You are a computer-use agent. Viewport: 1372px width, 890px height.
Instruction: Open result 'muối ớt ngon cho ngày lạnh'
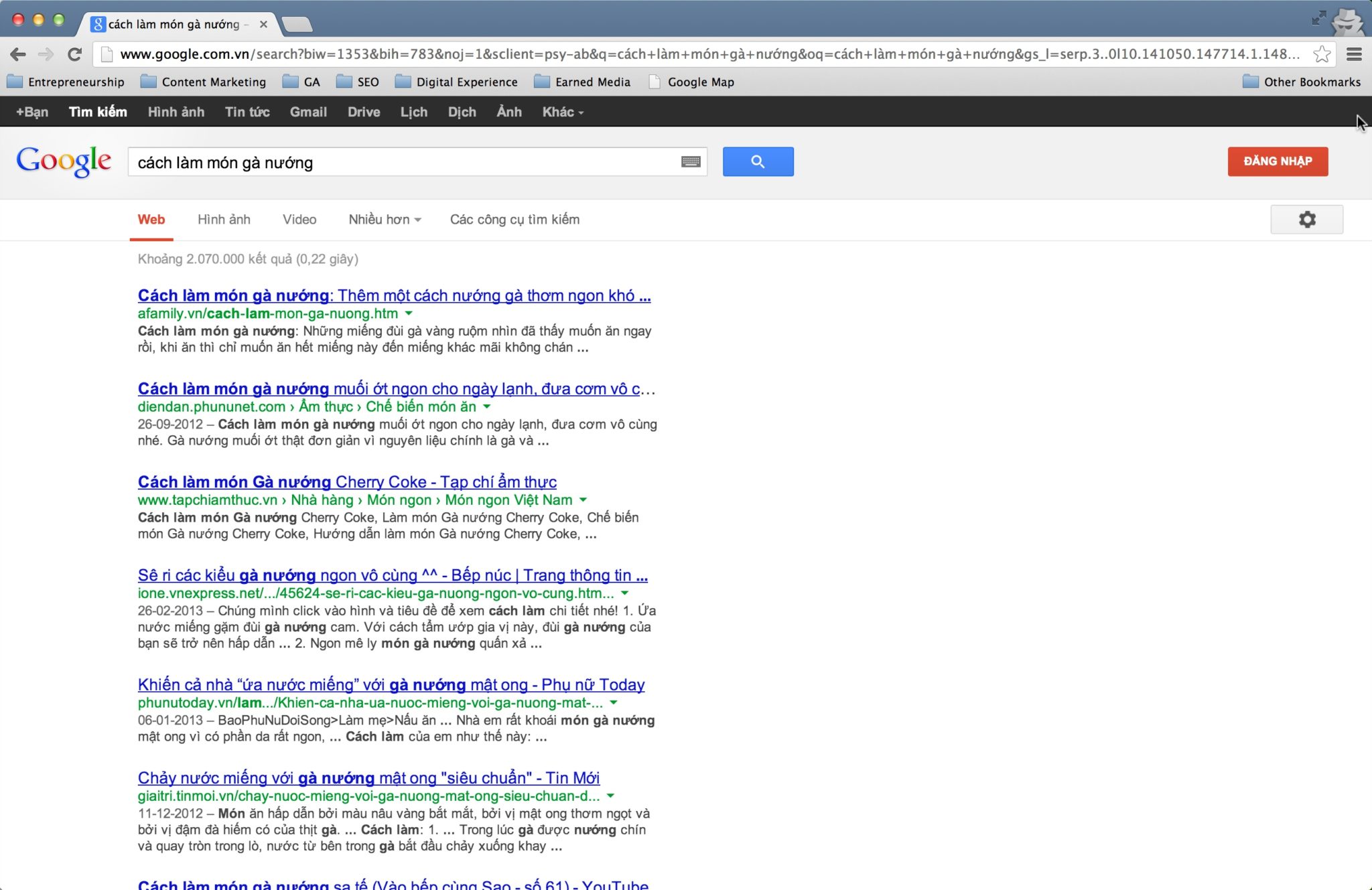[397, 388]
